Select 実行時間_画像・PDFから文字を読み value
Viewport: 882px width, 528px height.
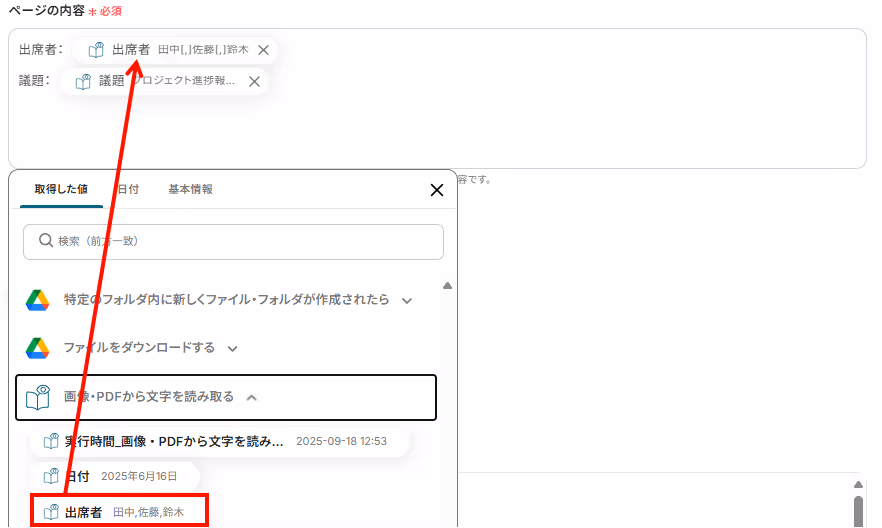(219, 441)
